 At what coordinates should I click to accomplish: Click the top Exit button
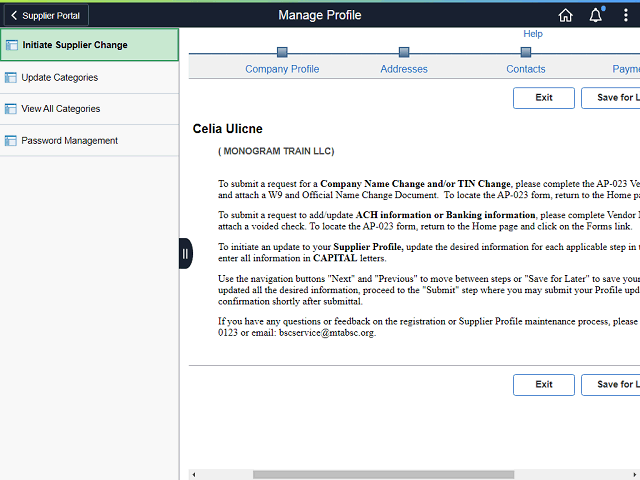[544, 98]
